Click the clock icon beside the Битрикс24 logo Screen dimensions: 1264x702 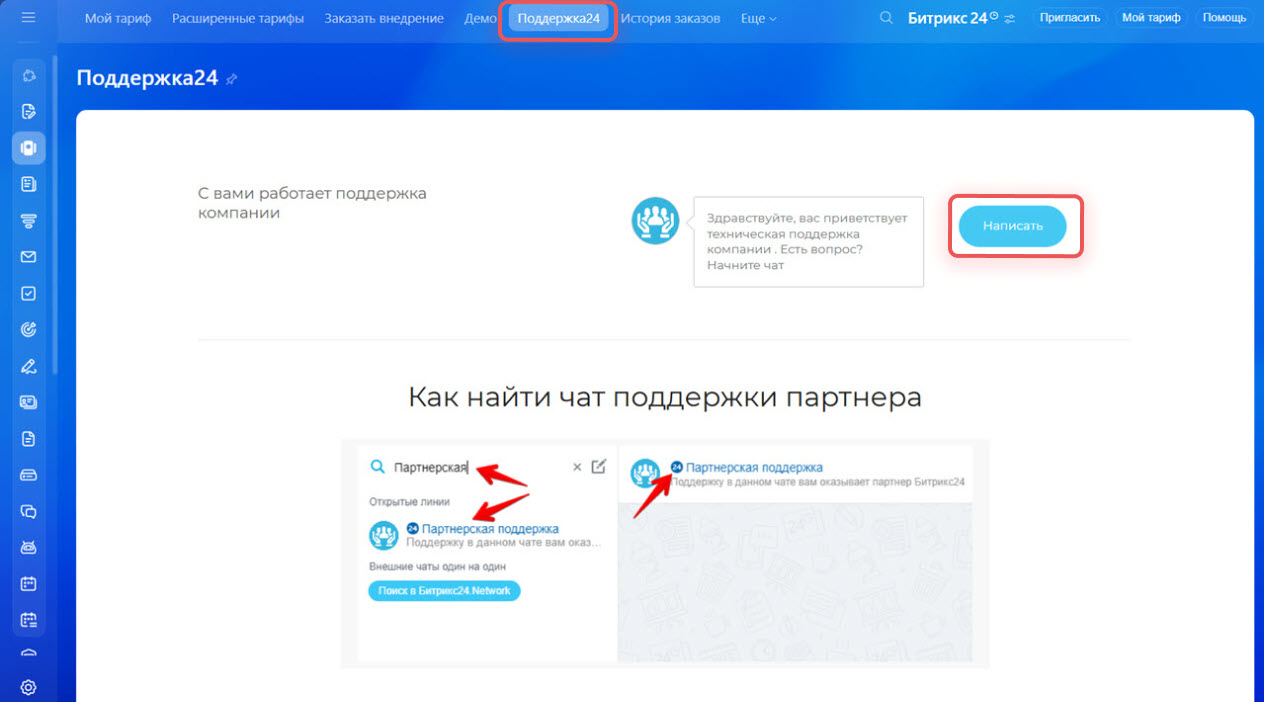tap(994, 15)
